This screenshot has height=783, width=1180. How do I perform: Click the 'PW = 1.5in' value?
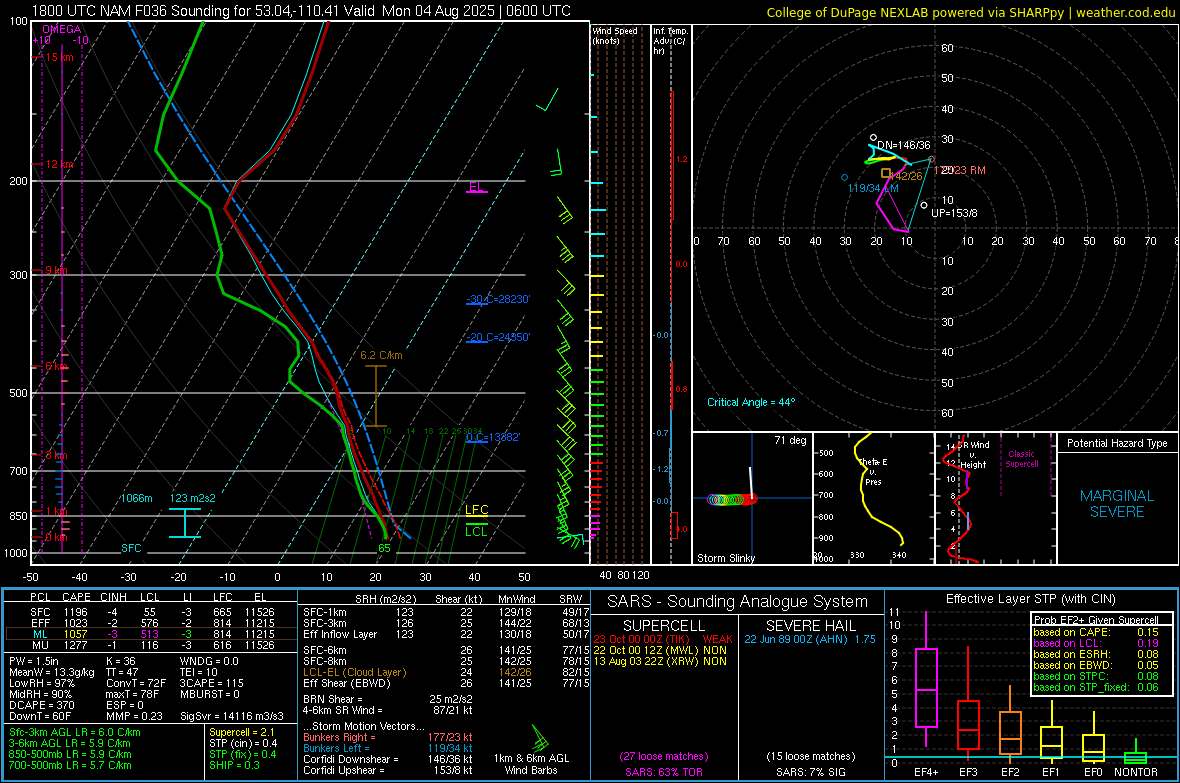coord(34,661)
